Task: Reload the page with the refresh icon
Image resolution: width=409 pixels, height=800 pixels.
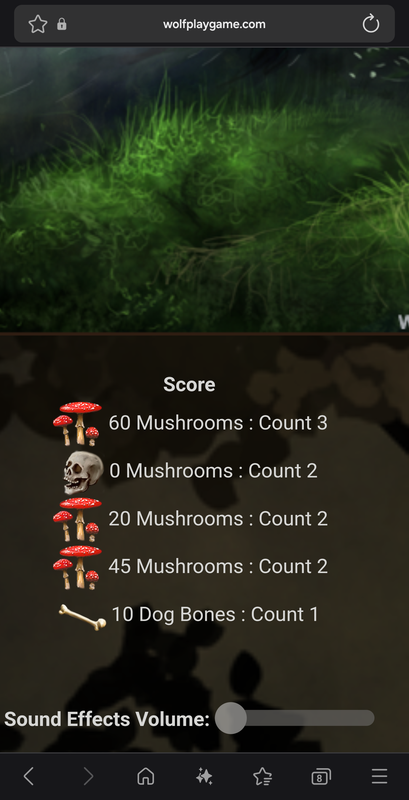Action: coord(371,24)
